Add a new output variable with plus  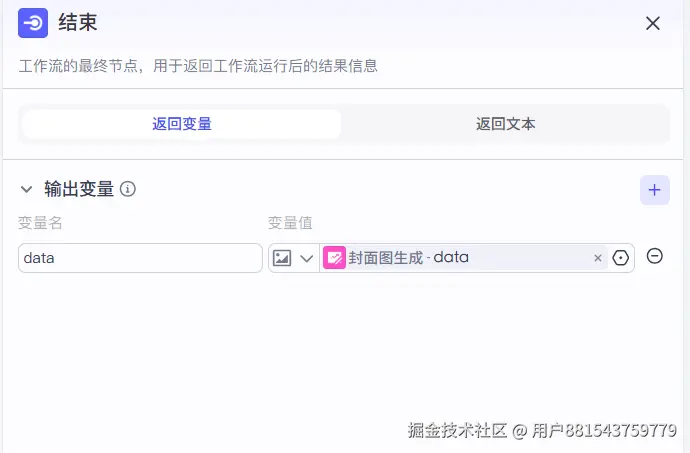tap(655, 189)
